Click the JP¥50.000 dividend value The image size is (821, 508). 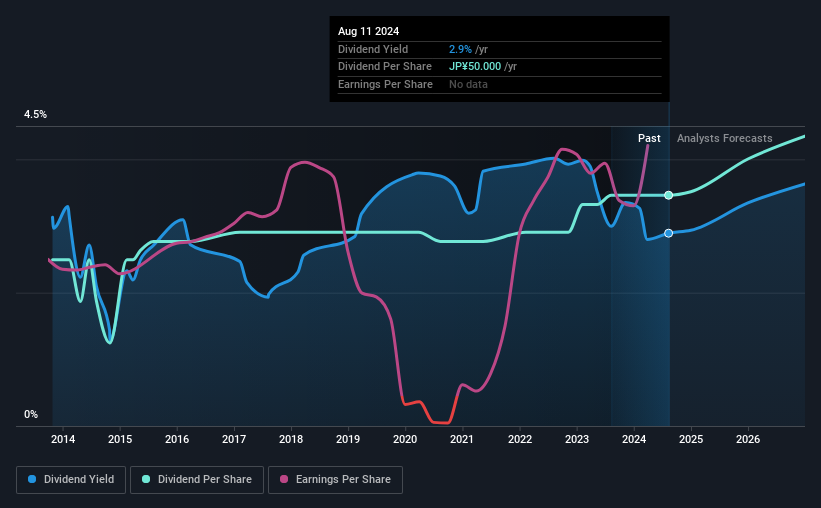[475, 67]
